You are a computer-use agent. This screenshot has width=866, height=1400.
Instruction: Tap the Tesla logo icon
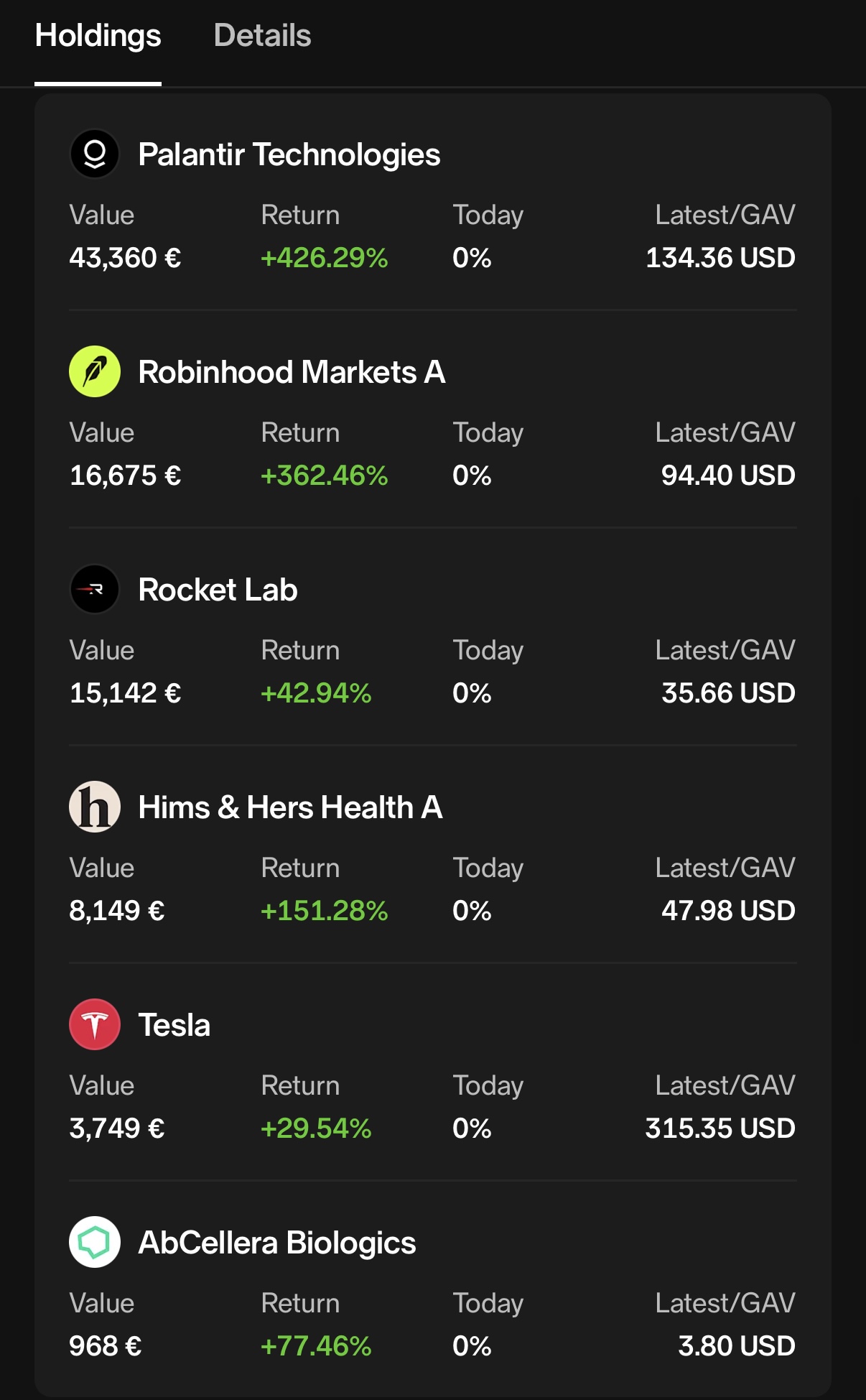(x=95, y=1024)
